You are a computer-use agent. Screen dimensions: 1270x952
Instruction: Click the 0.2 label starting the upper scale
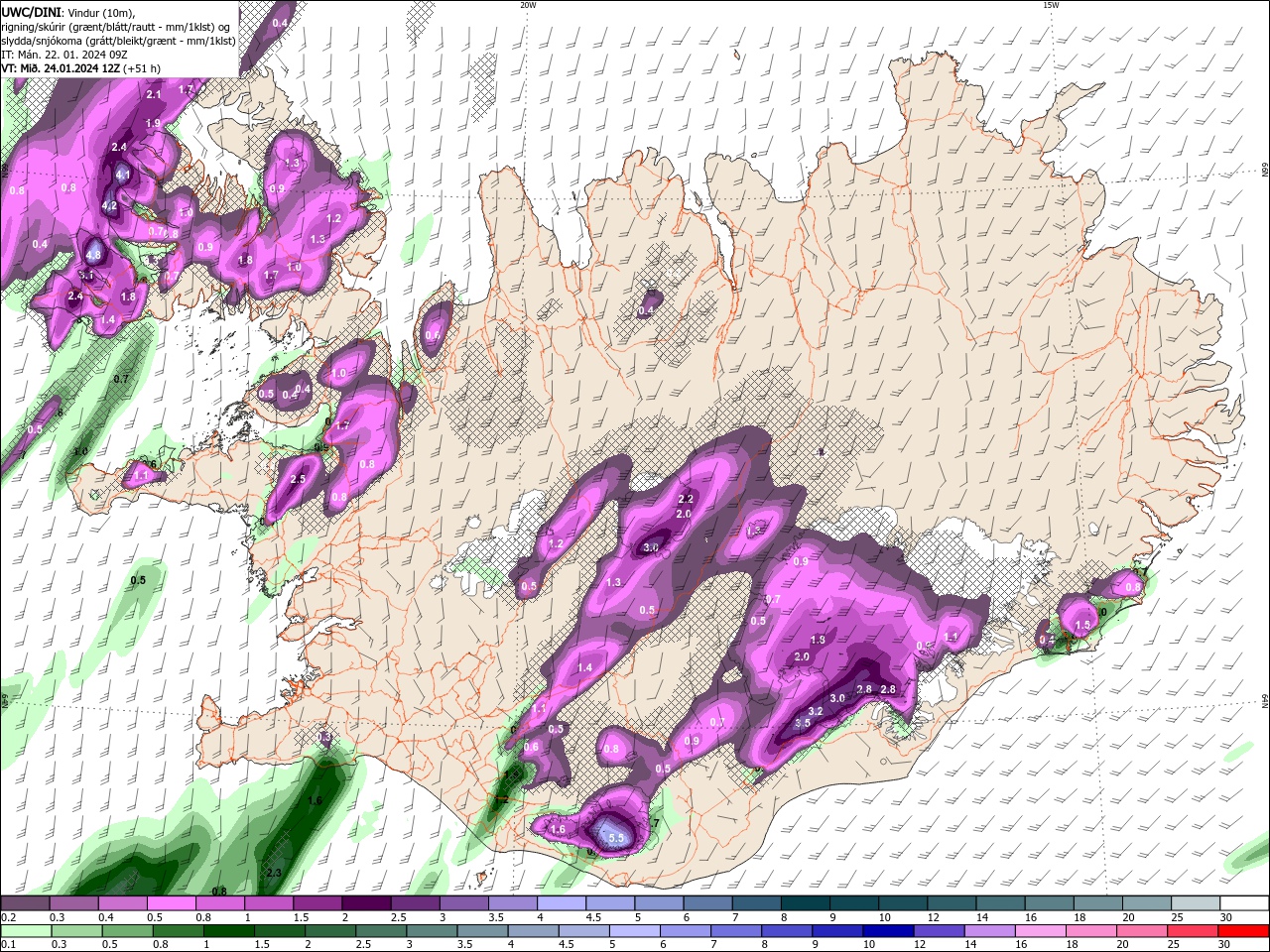[9, 917]
